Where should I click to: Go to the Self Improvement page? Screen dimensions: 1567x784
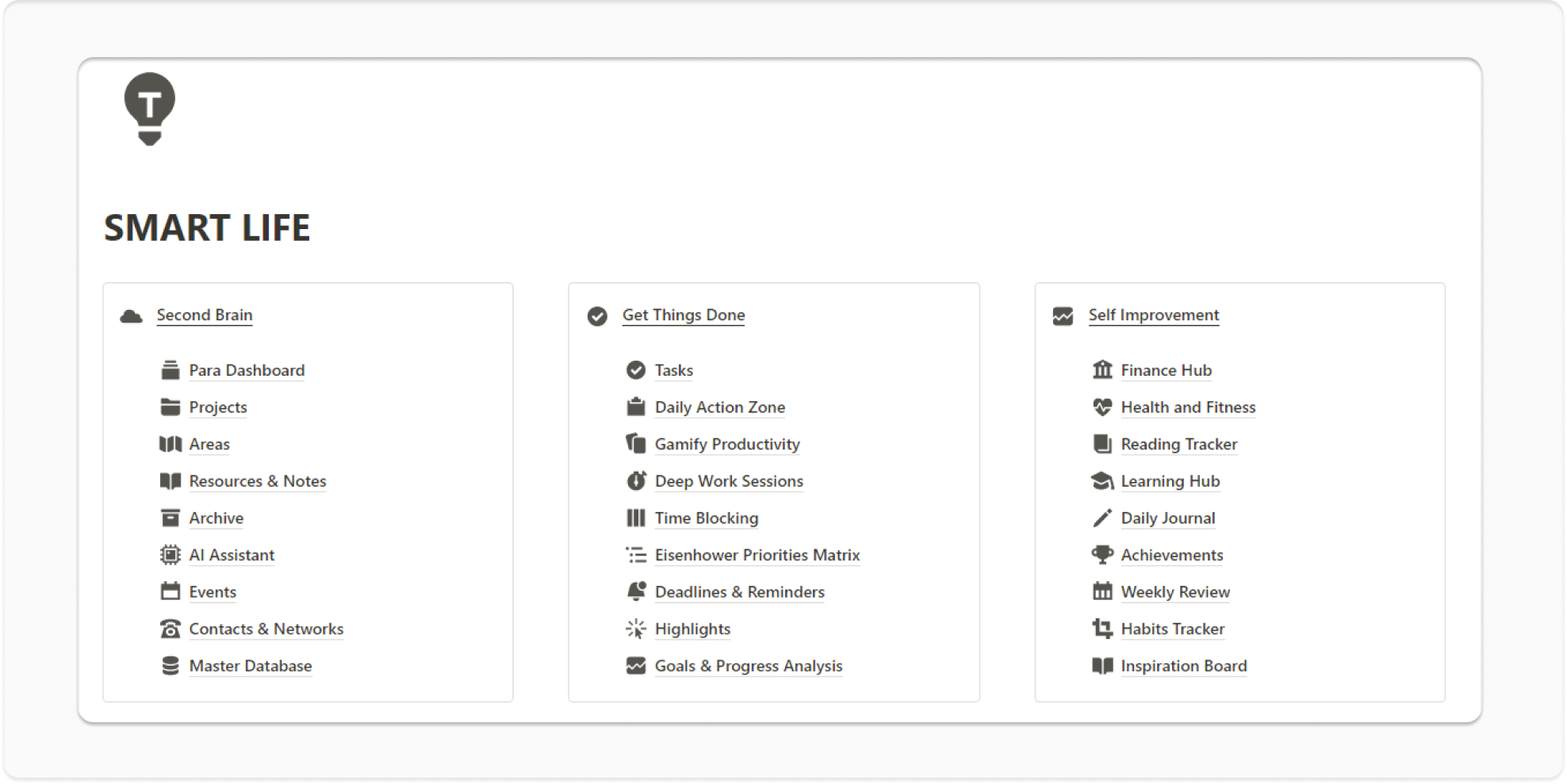(x=1153, y=316)
